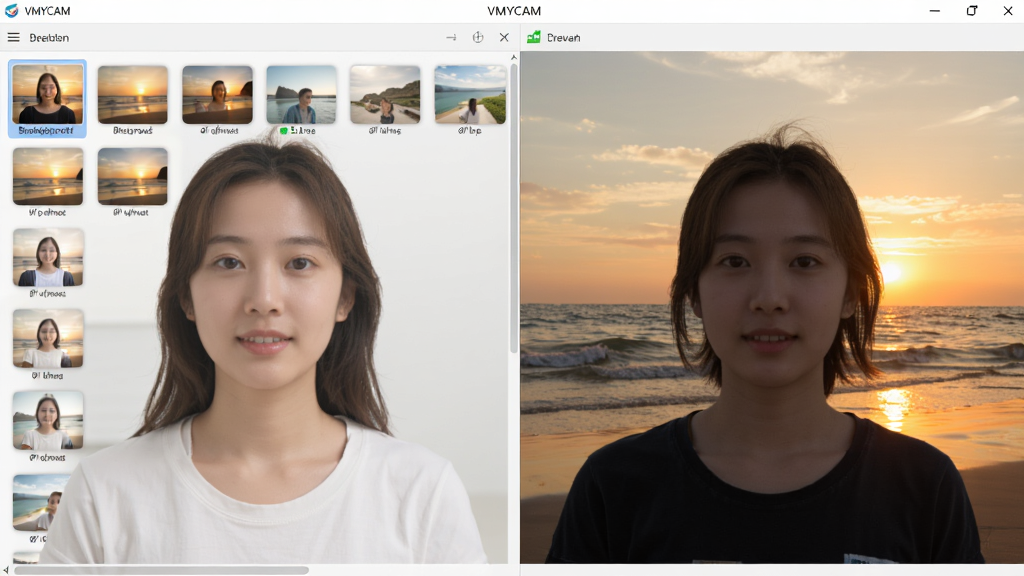Select the thumbnail of woman walking along green coastal path
Screen dimensions: 1024x576
pyautogui.click(x=470, y=94)
